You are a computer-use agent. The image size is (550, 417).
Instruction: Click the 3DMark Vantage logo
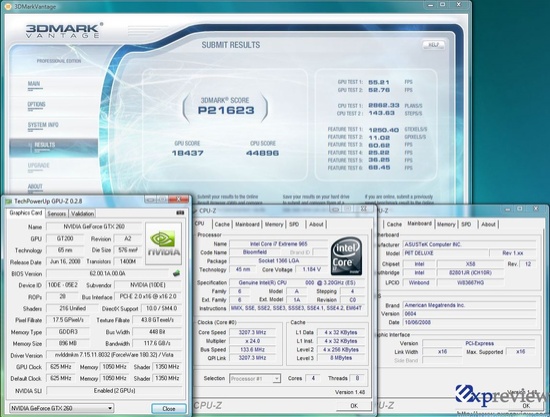coord(65,31)
